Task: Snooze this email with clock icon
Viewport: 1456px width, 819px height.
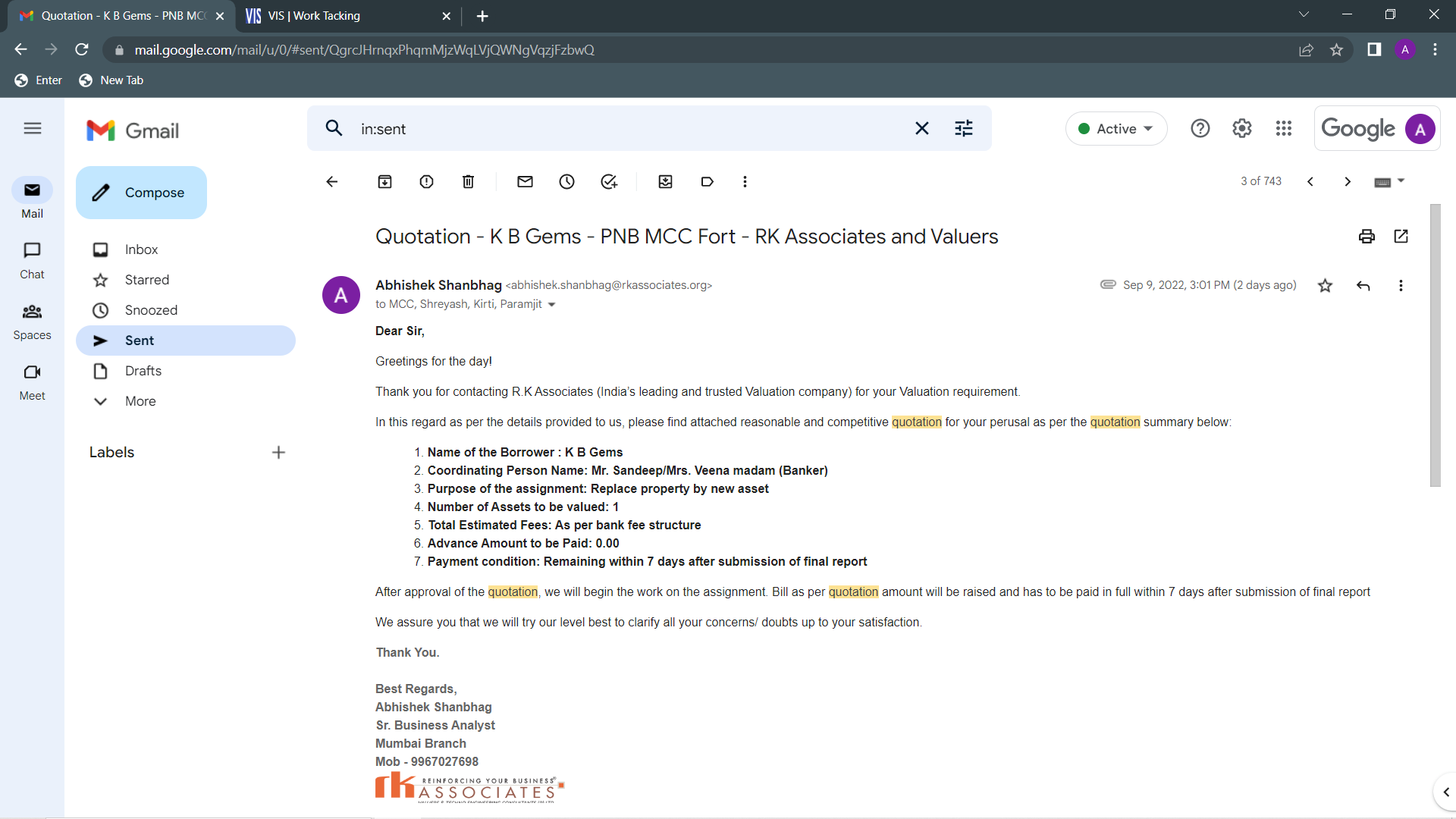Action: pyautogui.click(x=566, y=181)
